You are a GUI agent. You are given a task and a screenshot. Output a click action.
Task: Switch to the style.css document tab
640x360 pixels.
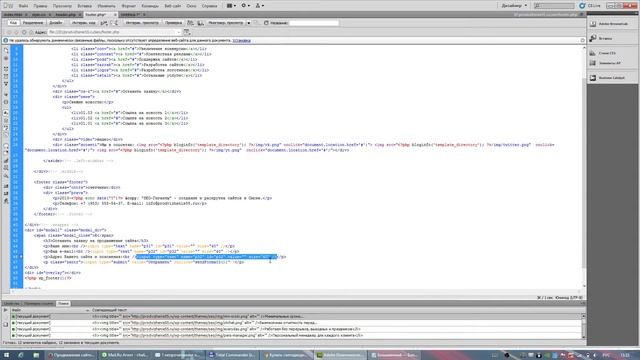(39, 15)
